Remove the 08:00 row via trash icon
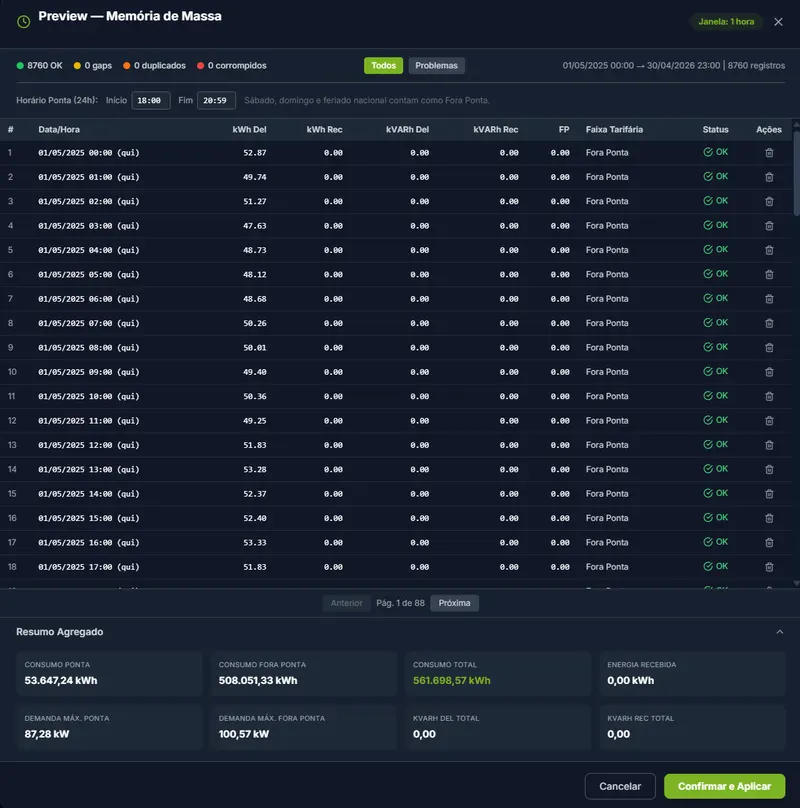 click(x=769, y=348)
